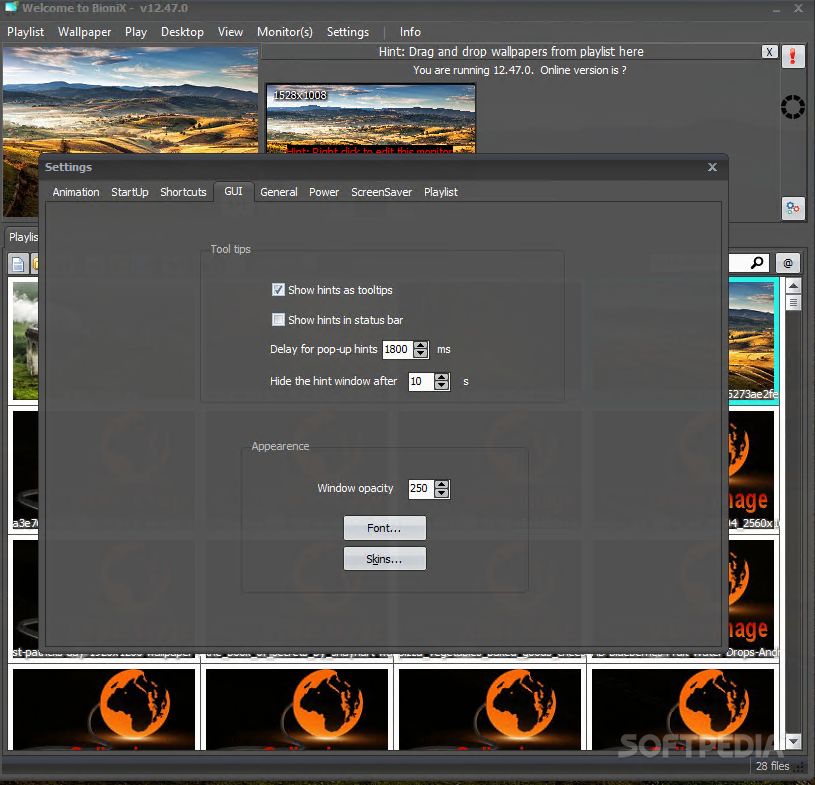815x785 pixels.
Task: Decrease delay for pop-up hints value
Action: coord(421,354)
